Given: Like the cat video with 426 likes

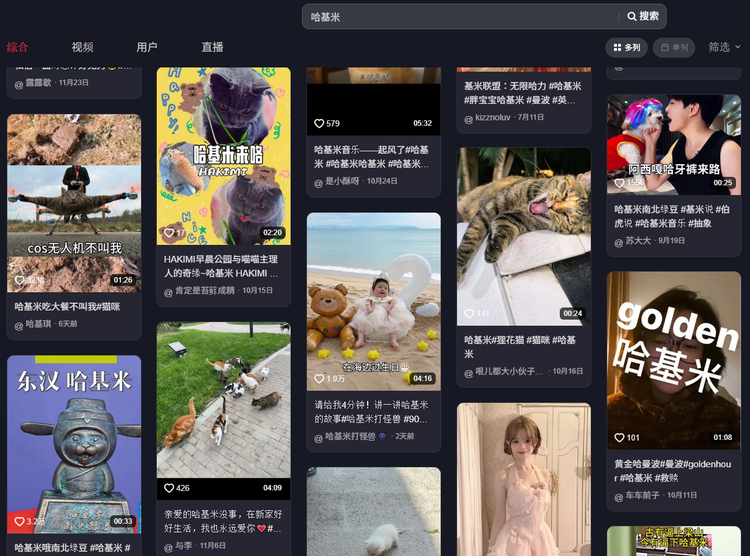Looking at the screenshot, I should (169, 488).
